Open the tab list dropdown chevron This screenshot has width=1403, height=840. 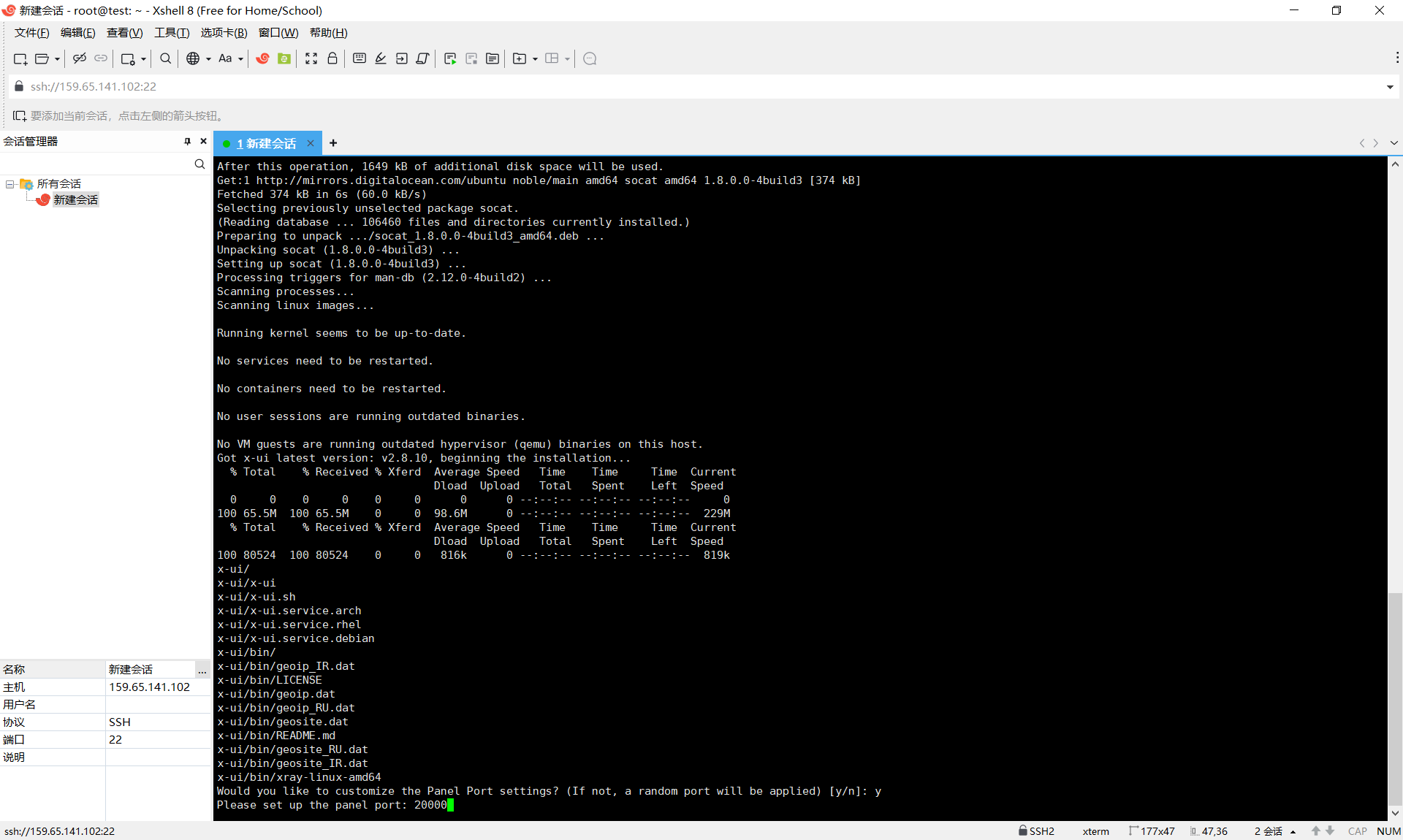pyautogui.click(x=1394, y=143)
